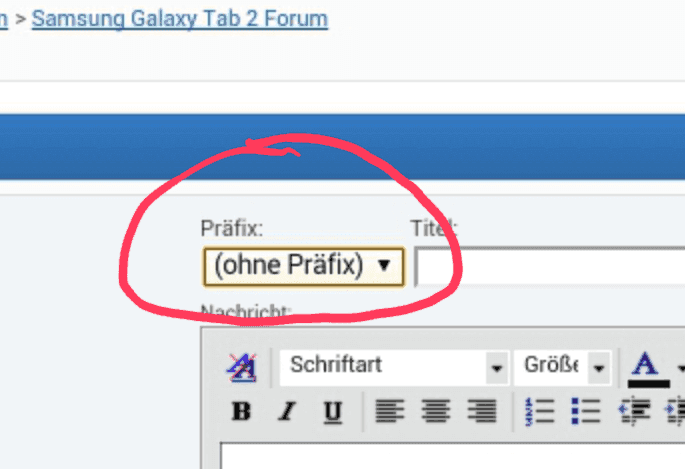Viewport: 685px width, 469px height.
Task: Click inside the message text area
Action: (453, 456)
